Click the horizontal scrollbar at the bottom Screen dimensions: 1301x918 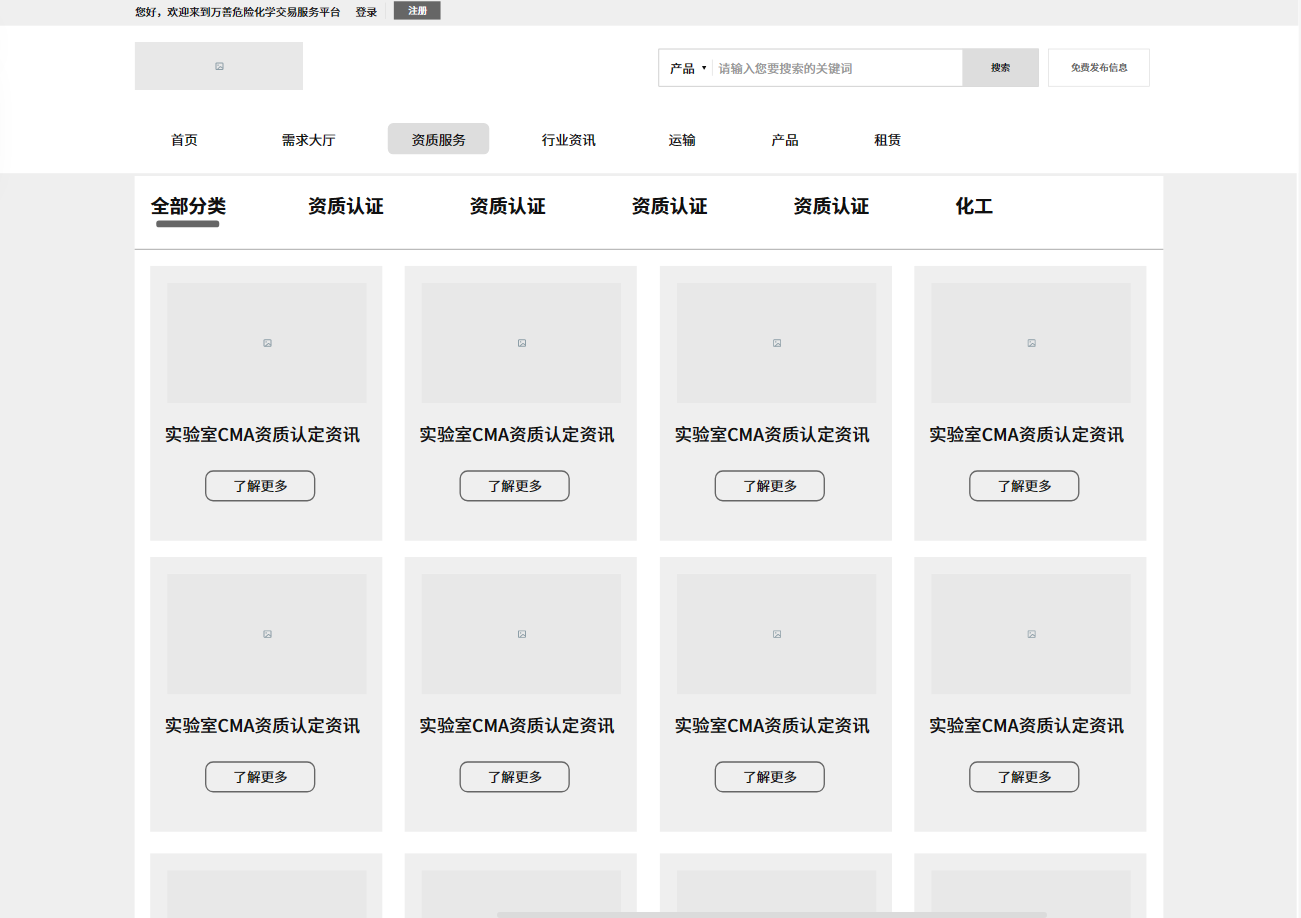point(771,914)
